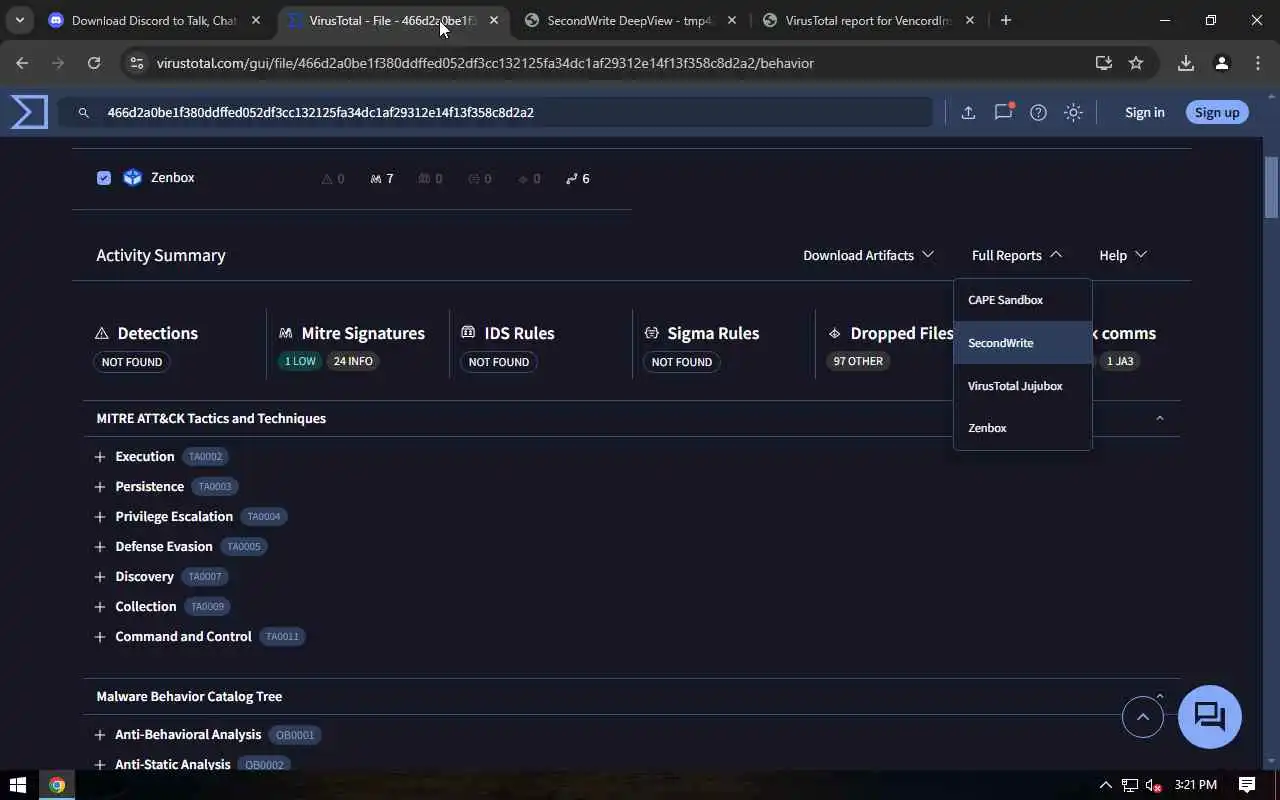Go back to previous page

(x=22, y=63)
